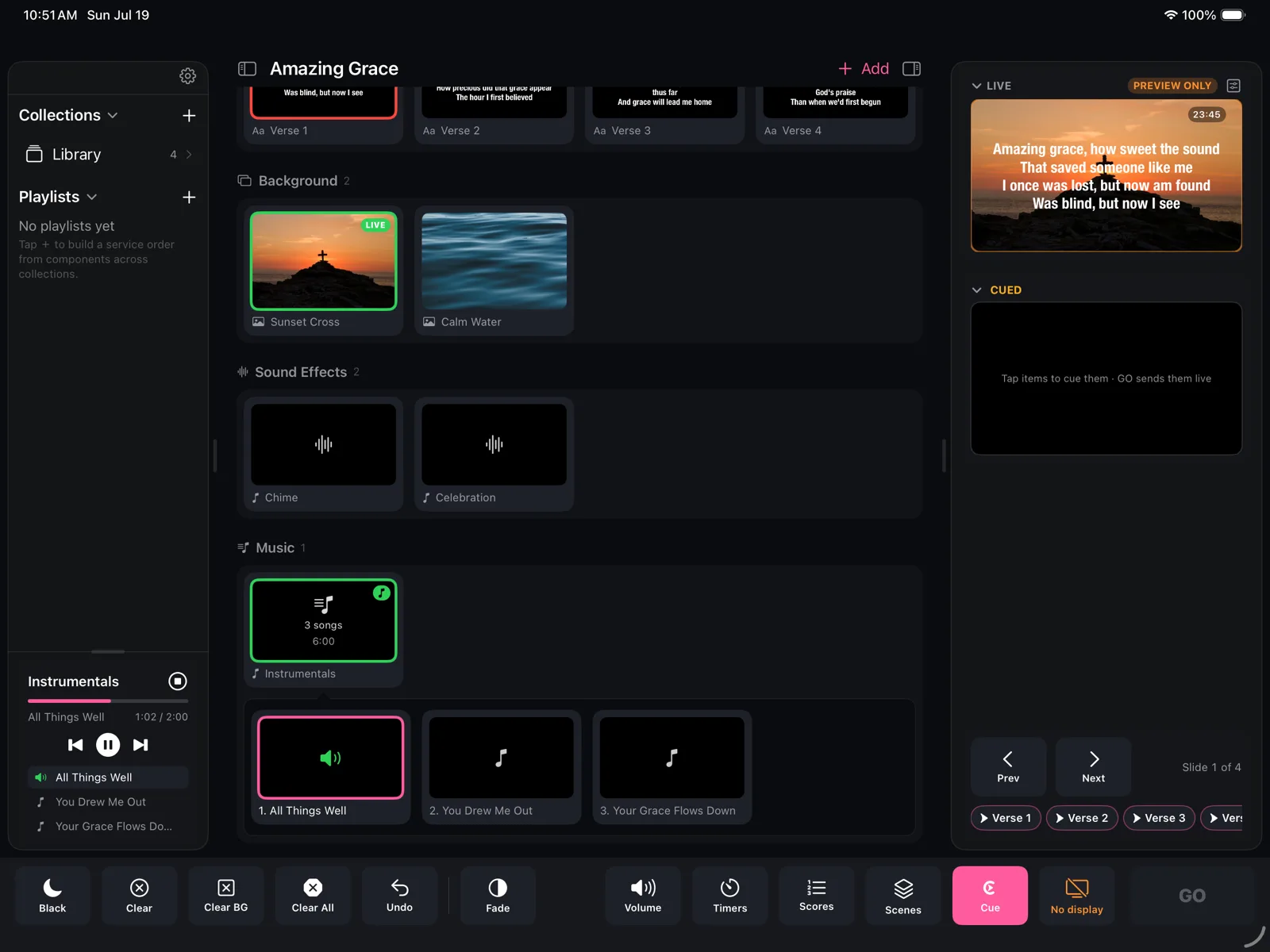This screenshot has width=1270, height=952.
Task: Go to previous slide with Prev
Action: (1008, 766)
